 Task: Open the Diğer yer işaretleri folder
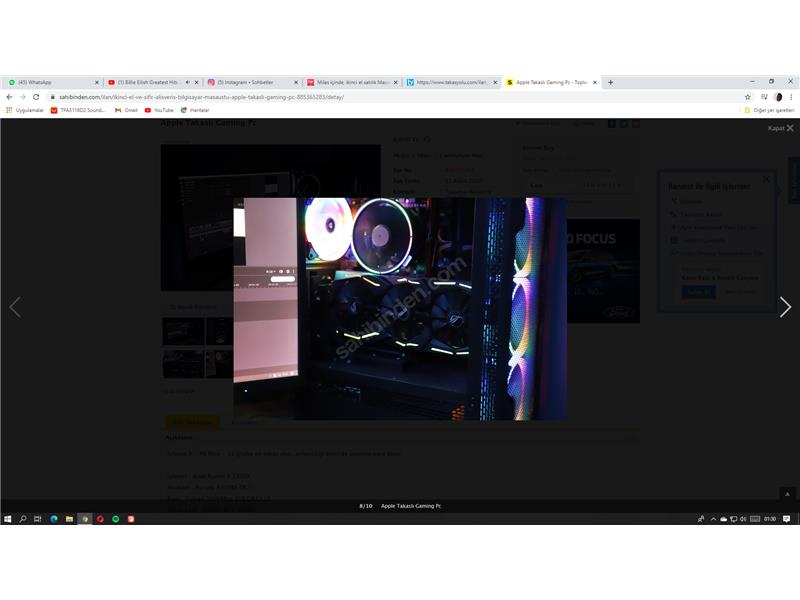769,110
